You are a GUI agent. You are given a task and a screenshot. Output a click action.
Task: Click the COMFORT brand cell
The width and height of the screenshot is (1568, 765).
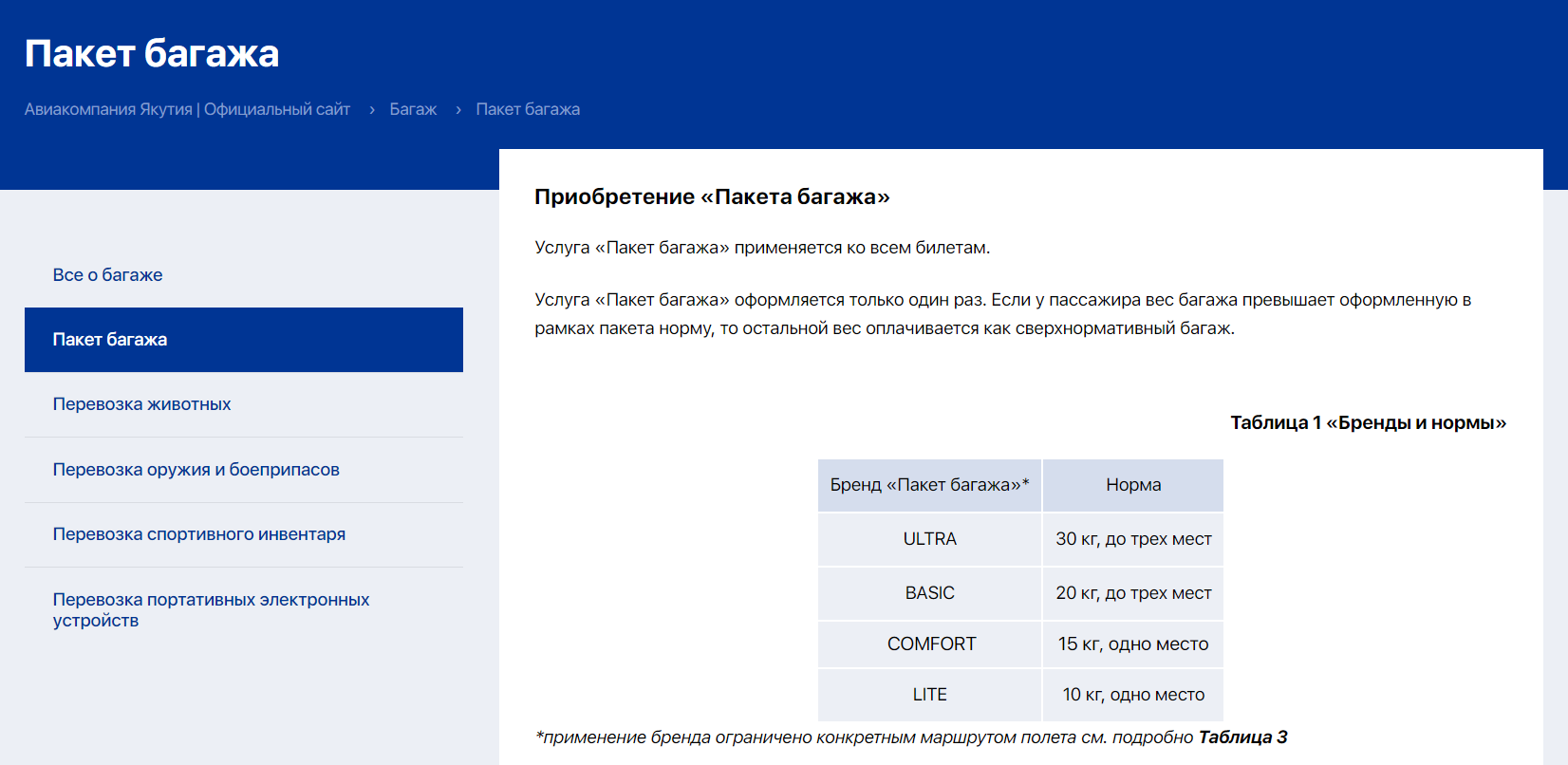pos(930,644)
